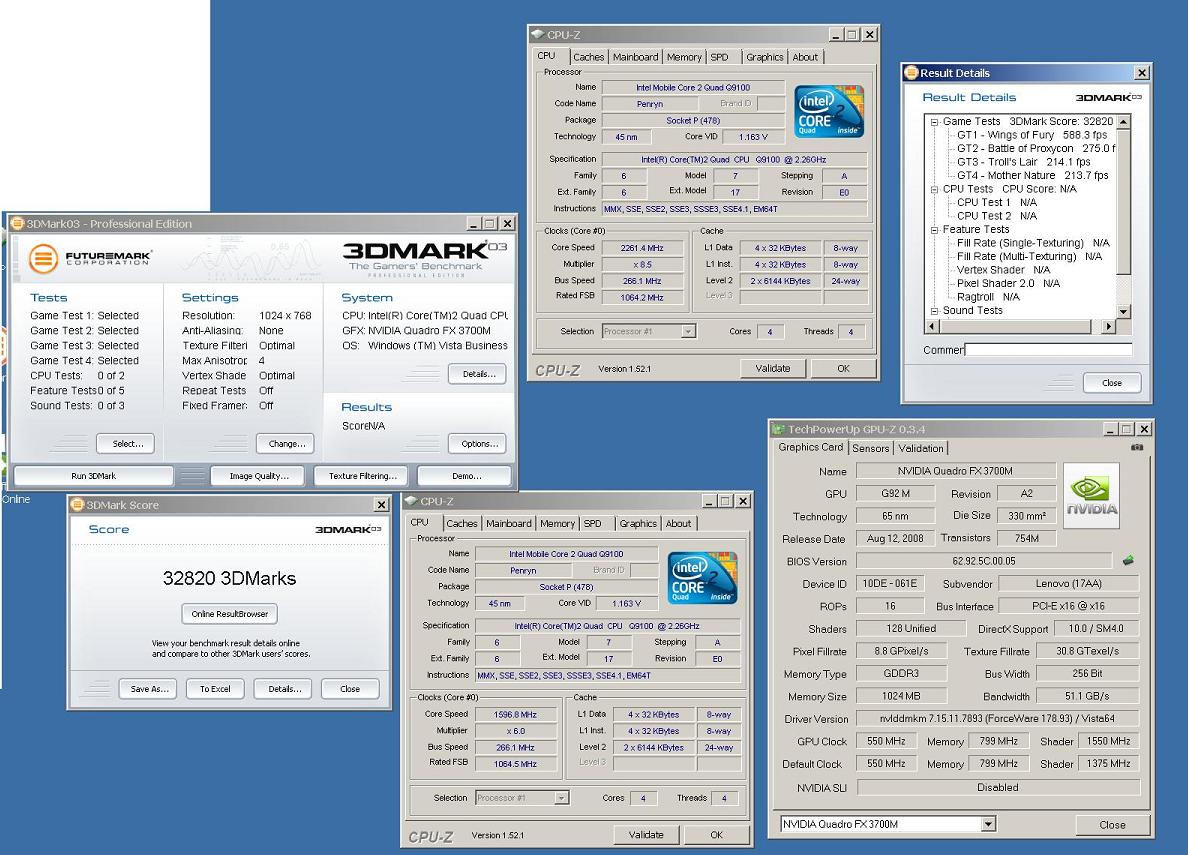Open Memory tab in upper CPU-Z

pos(684,57)
